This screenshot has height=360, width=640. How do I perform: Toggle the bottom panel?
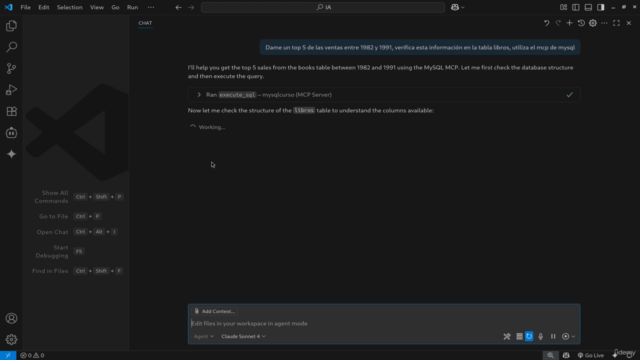click(588, 7)
